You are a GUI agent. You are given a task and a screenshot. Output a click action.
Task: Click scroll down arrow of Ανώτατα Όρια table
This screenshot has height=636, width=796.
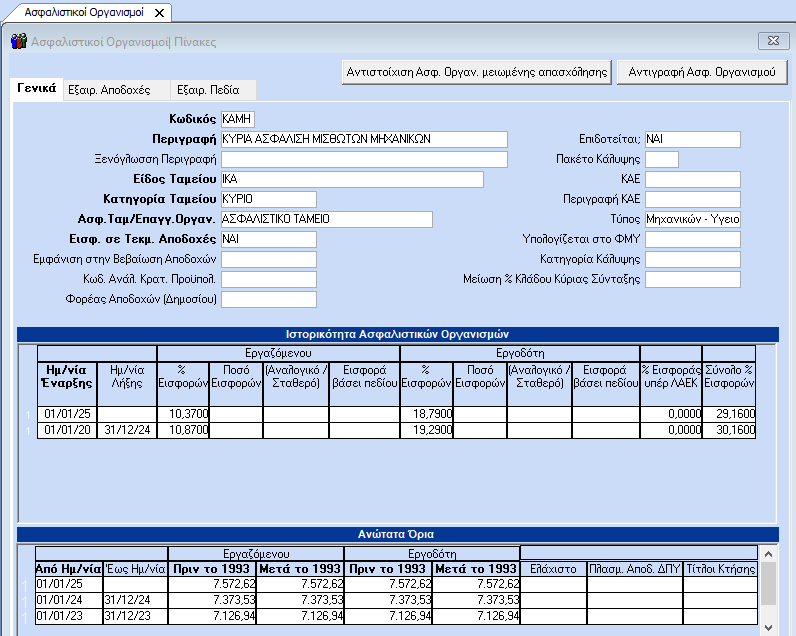pyautogui.click(x=768, y=628)
